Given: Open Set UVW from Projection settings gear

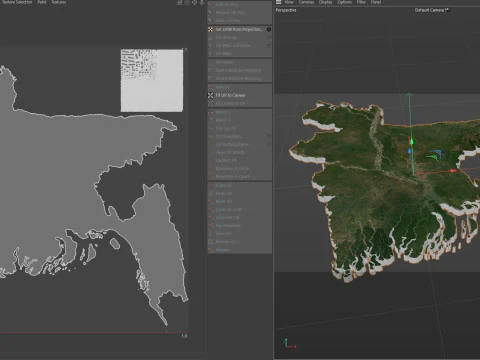Looking at the screenshot, I should tap(269, 29).
